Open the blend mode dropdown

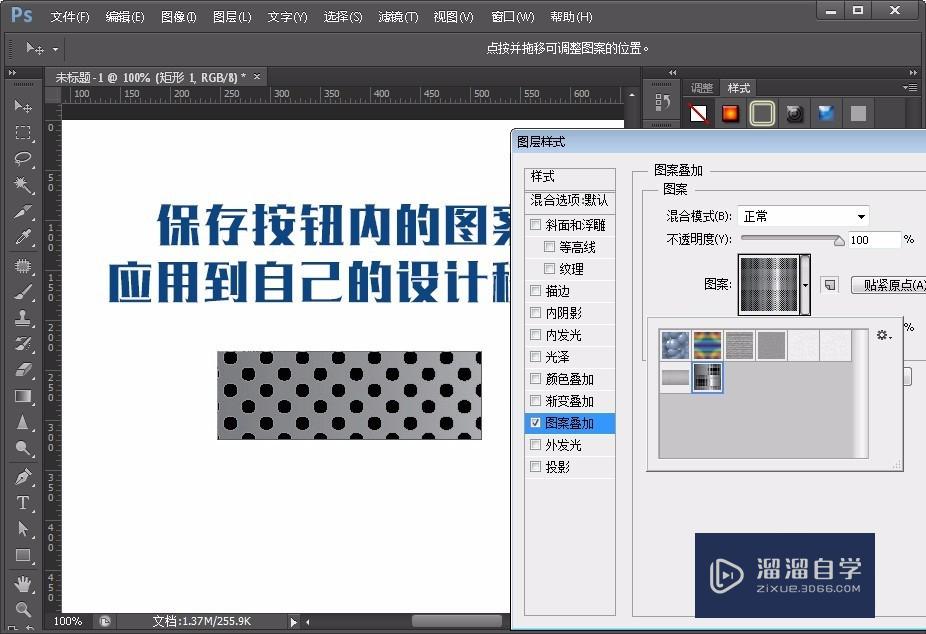(803, 217)
